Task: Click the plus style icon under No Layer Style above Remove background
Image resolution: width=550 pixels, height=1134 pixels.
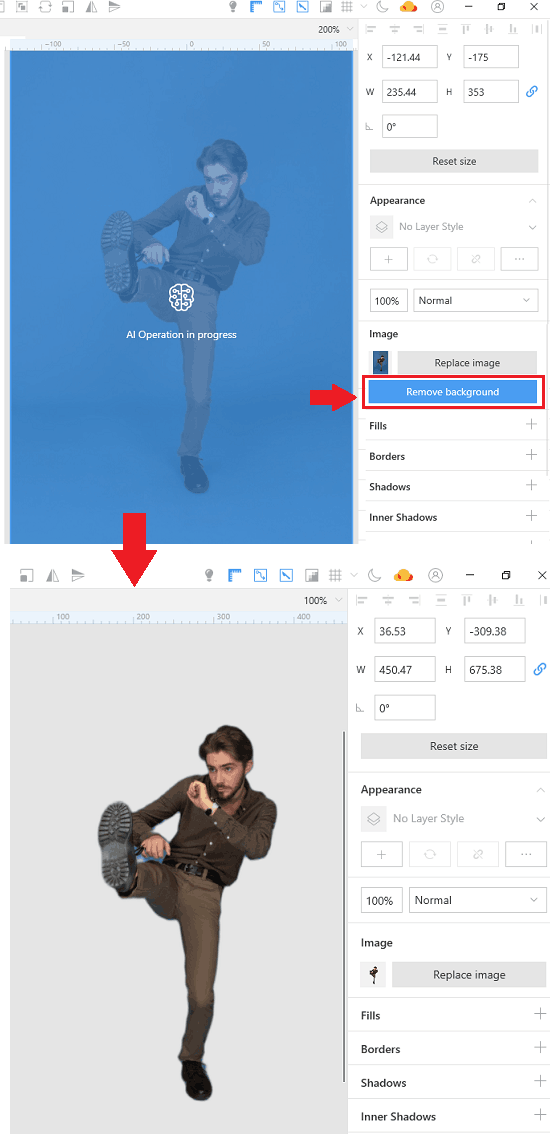Action: coord(389,258)
